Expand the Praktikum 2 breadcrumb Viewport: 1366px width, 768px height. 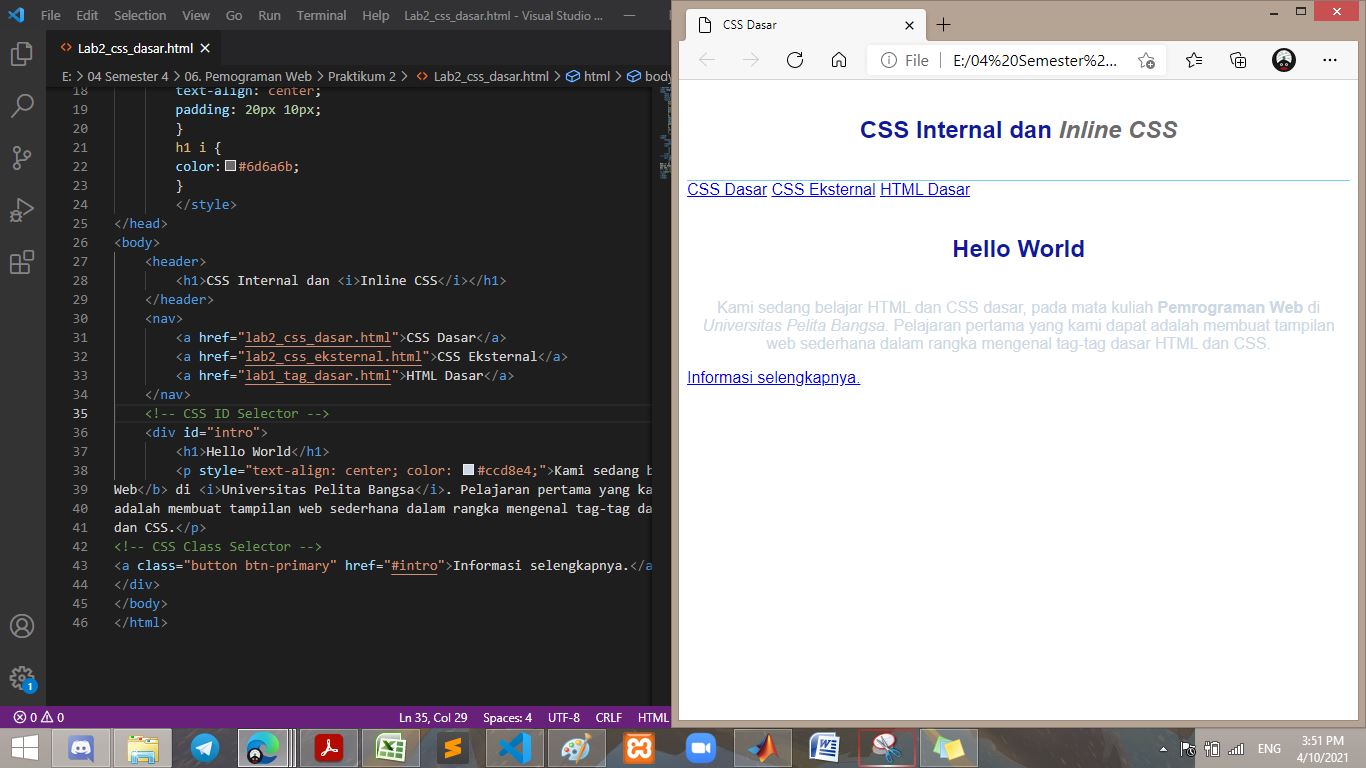coord(362,76)
